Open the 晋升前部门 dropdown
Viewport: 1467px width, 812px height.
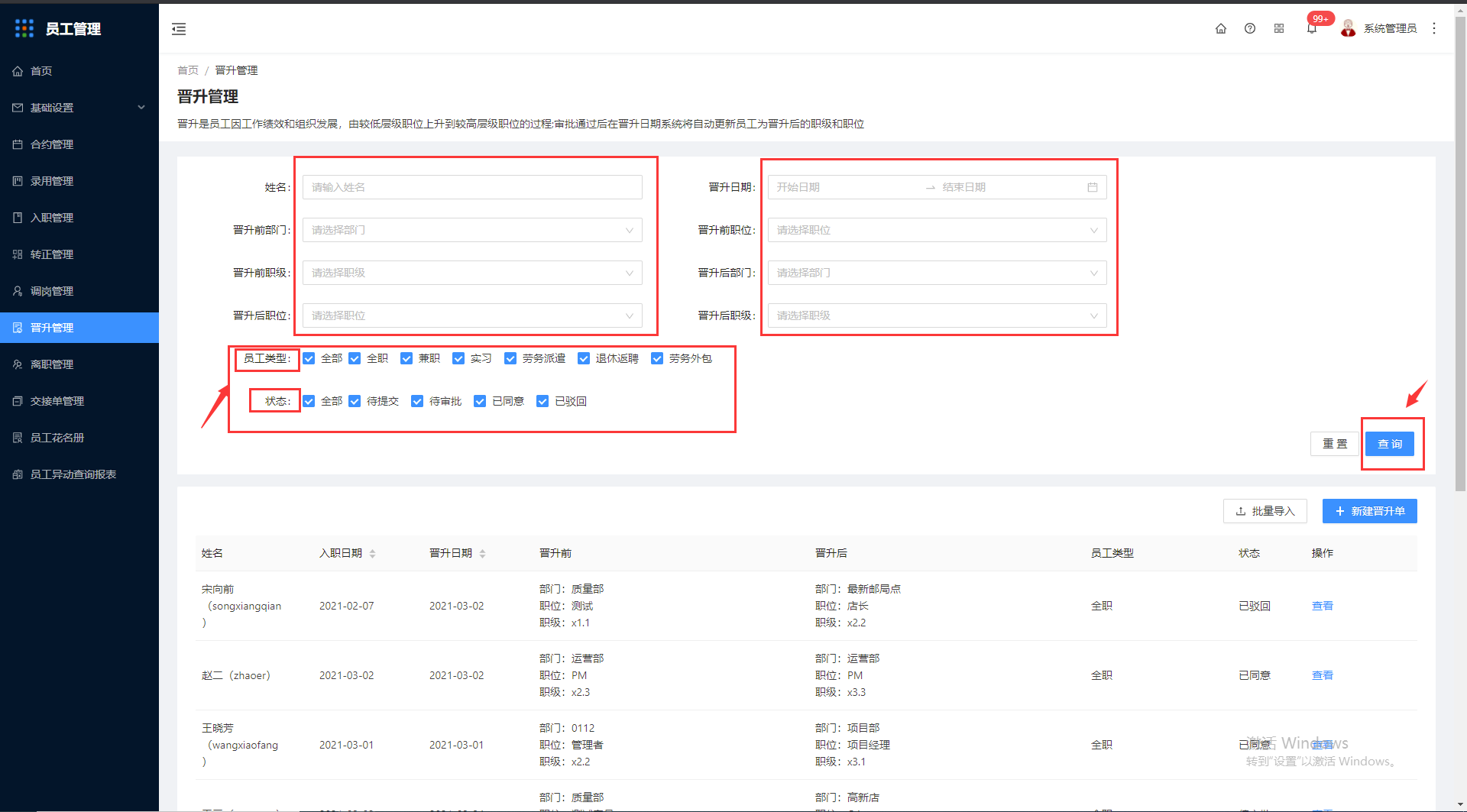pyautogui.click(x=472, y=230)
